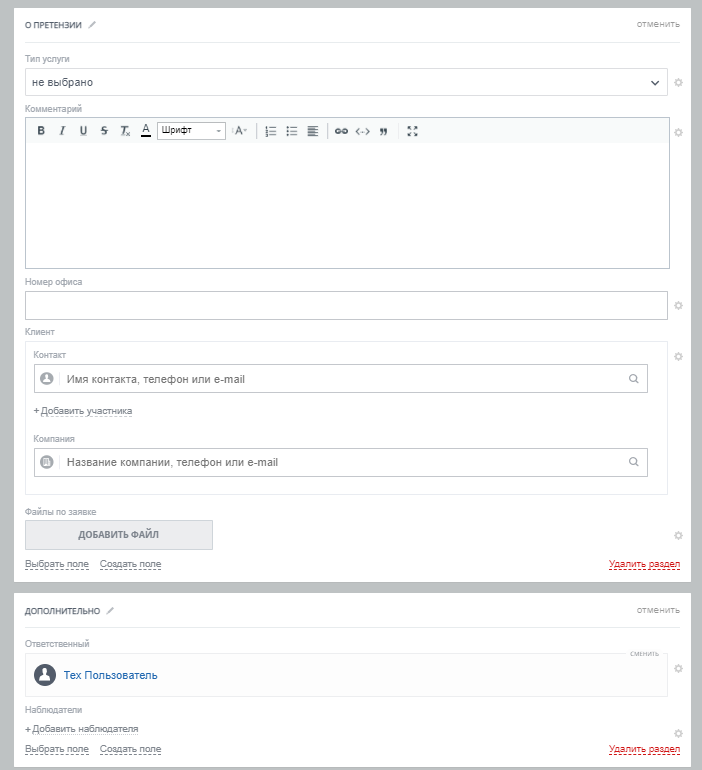The image size is (702, 770).
Task: Toggle italic formatting in comment editor
Action: [x=62, y=131]
